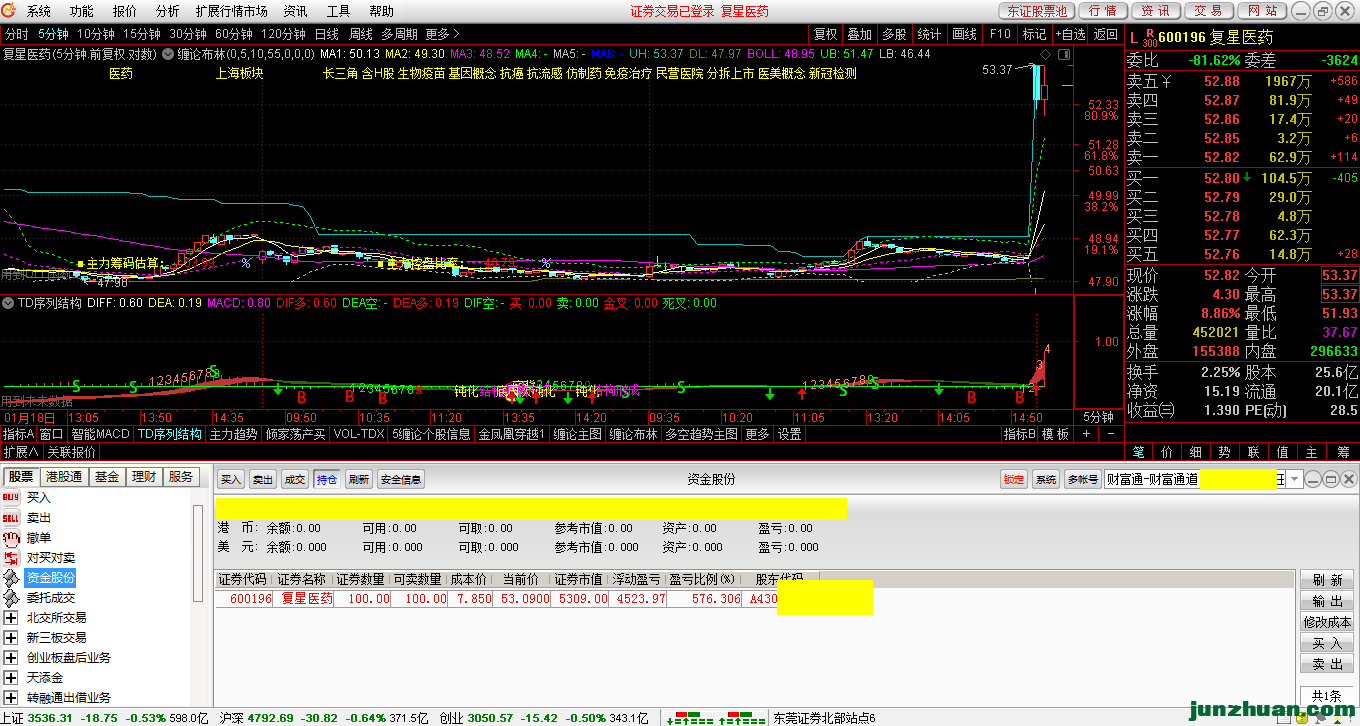This screenshot has width=1360, height=726.
Task: Click the icon beside 委托成交 in sidebar
Action: click(12, 597)
